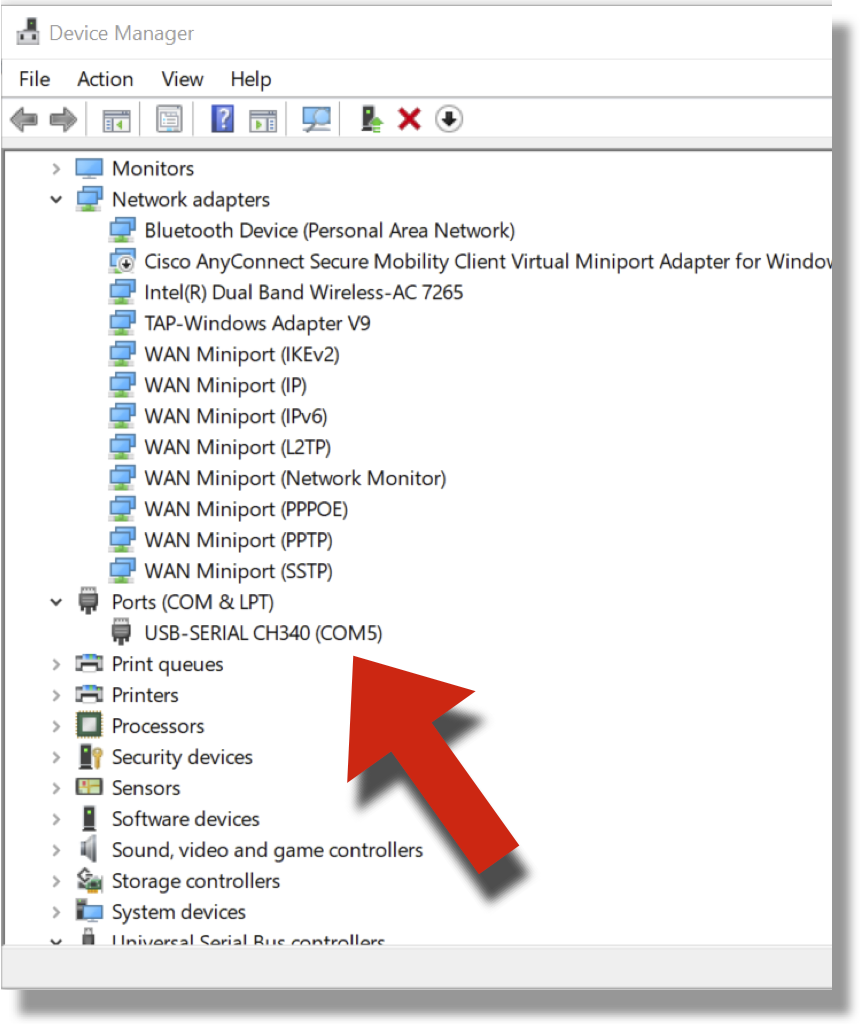Click the Update device driver icon
The image size is (860, 1024).
[x=372, y=120]
